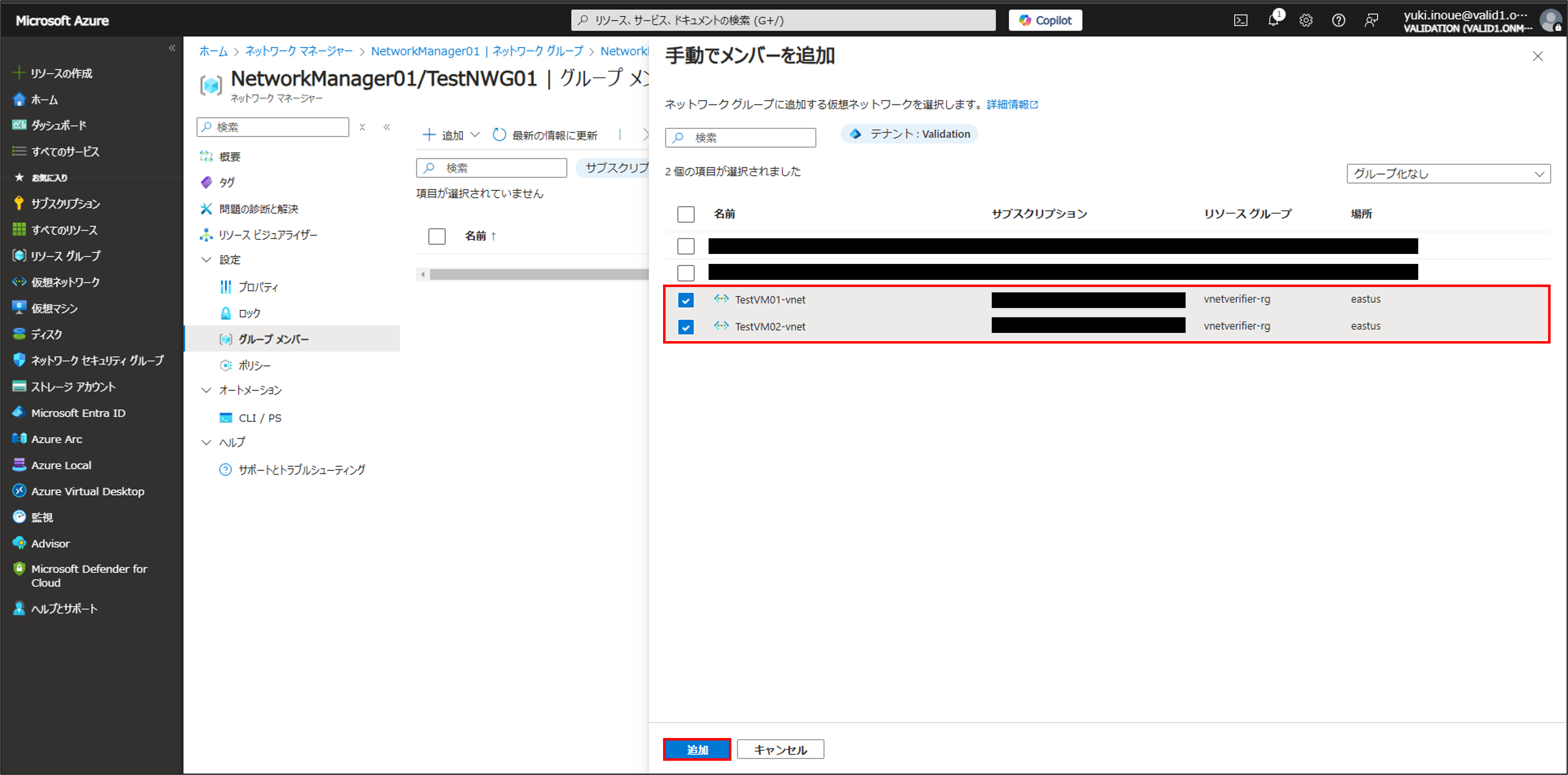
Task: Collapse the Automation (オートメーション) section
Action: point(206,390)
